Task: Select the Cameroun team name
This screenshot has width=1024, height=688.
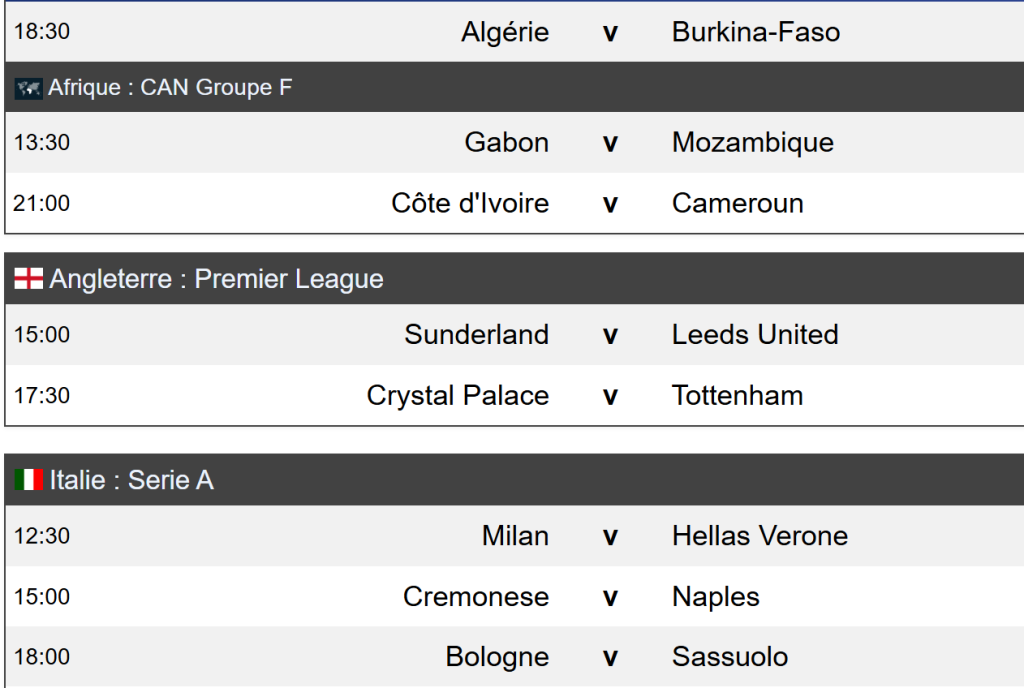Action: point(738,204)
